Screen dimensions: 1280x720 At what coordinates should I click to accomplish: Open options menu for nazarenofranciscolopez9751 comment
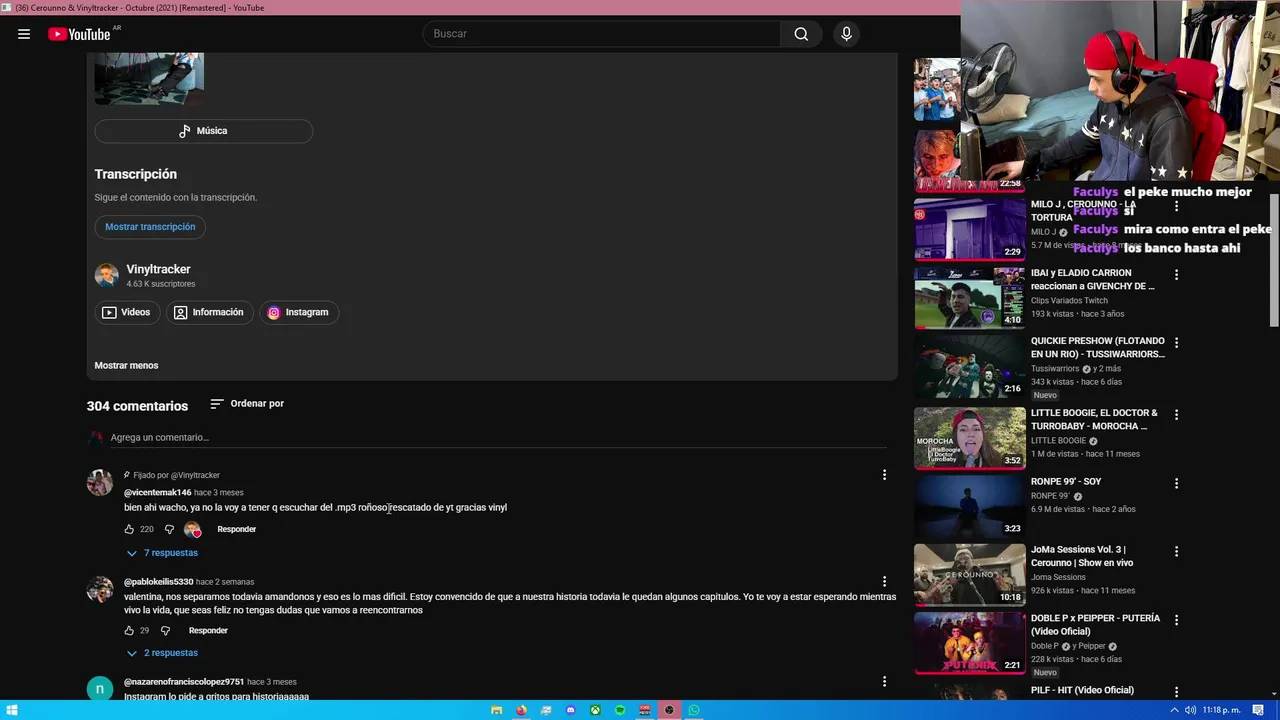[884, 681]
